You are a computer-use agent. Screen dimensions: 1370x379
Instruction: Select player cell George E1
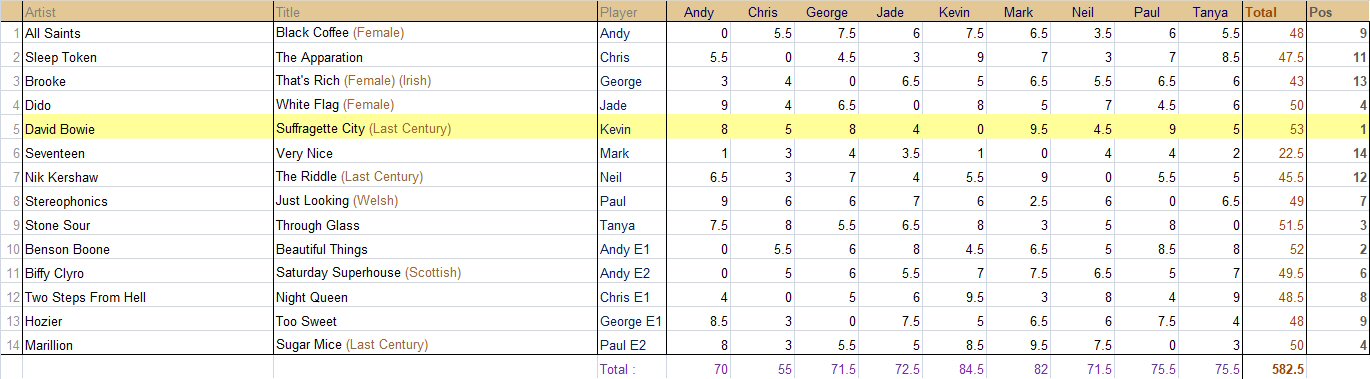pos(632,321)
